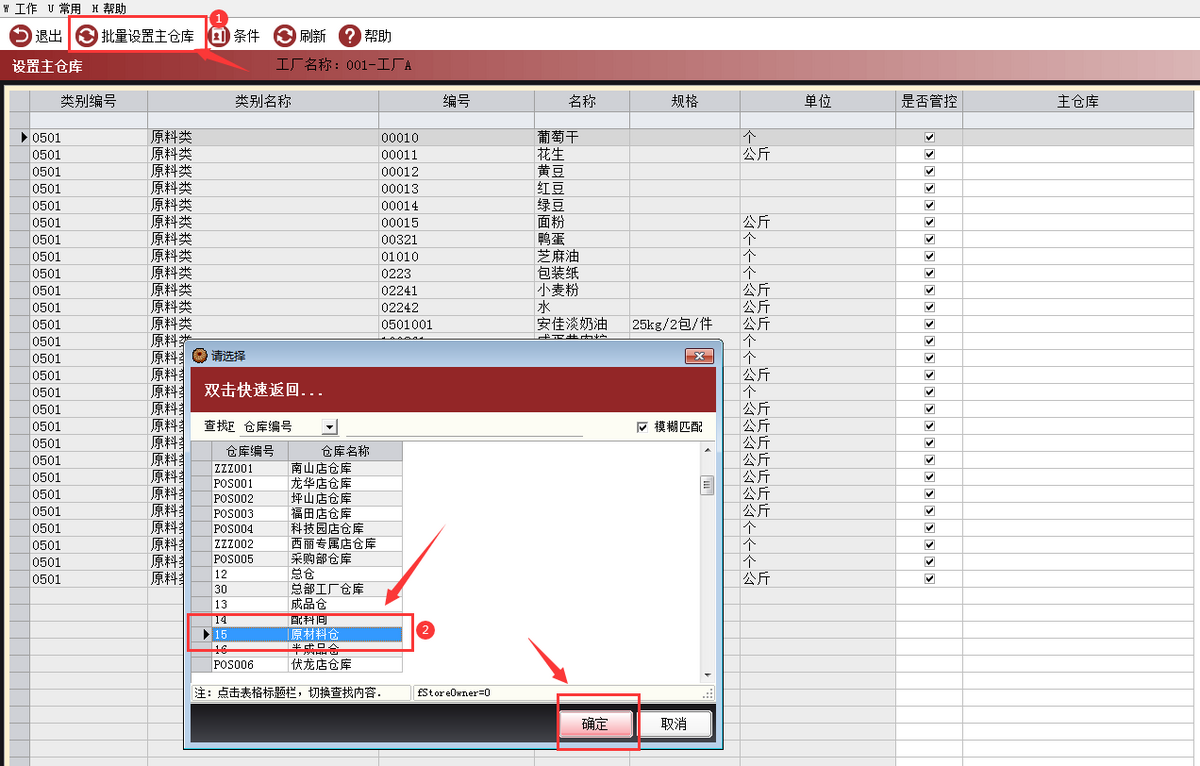Click the 确定 button

(x=595, y=724)
